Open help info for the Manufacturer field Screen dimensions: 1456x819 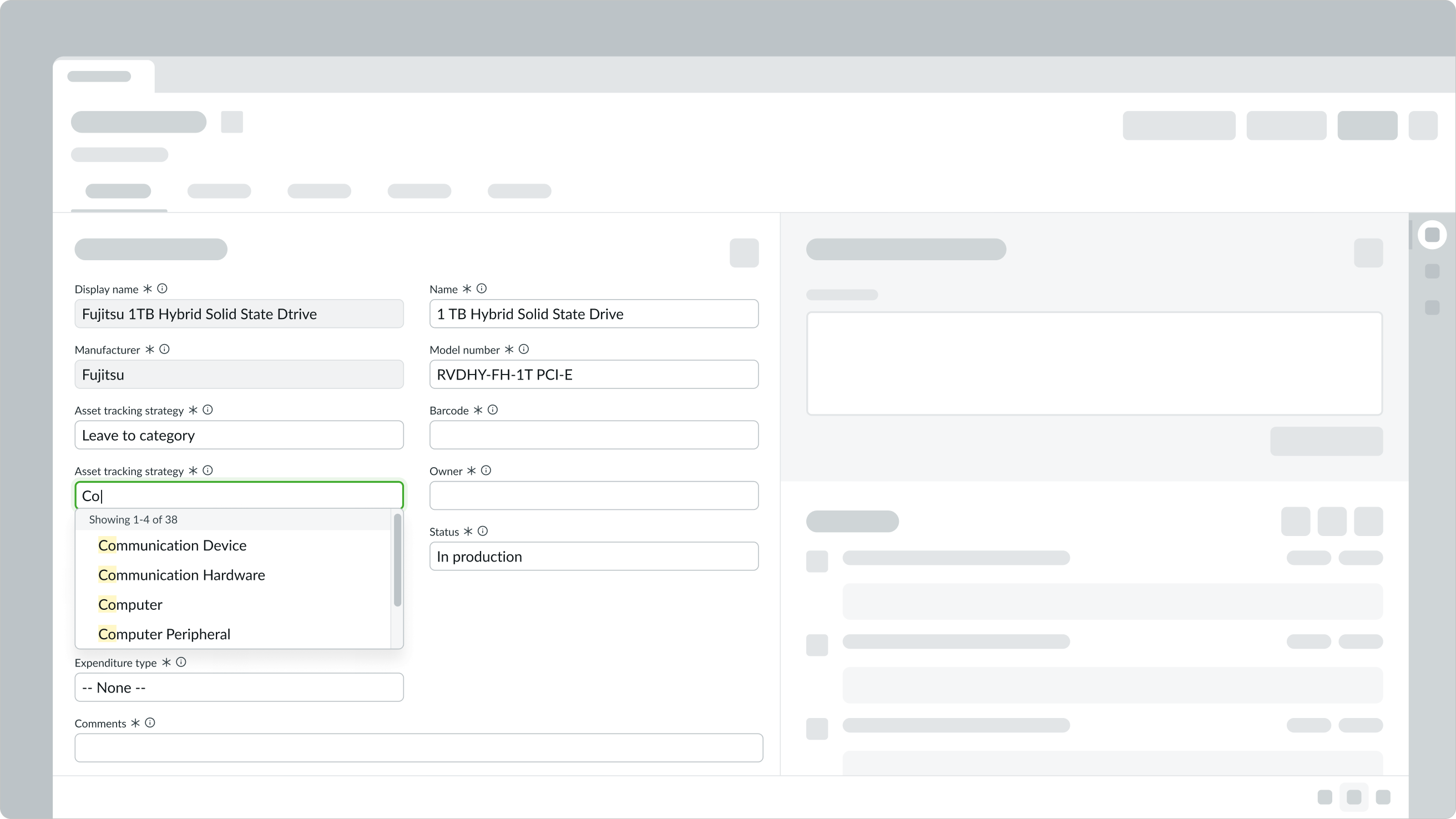(164, 348)
